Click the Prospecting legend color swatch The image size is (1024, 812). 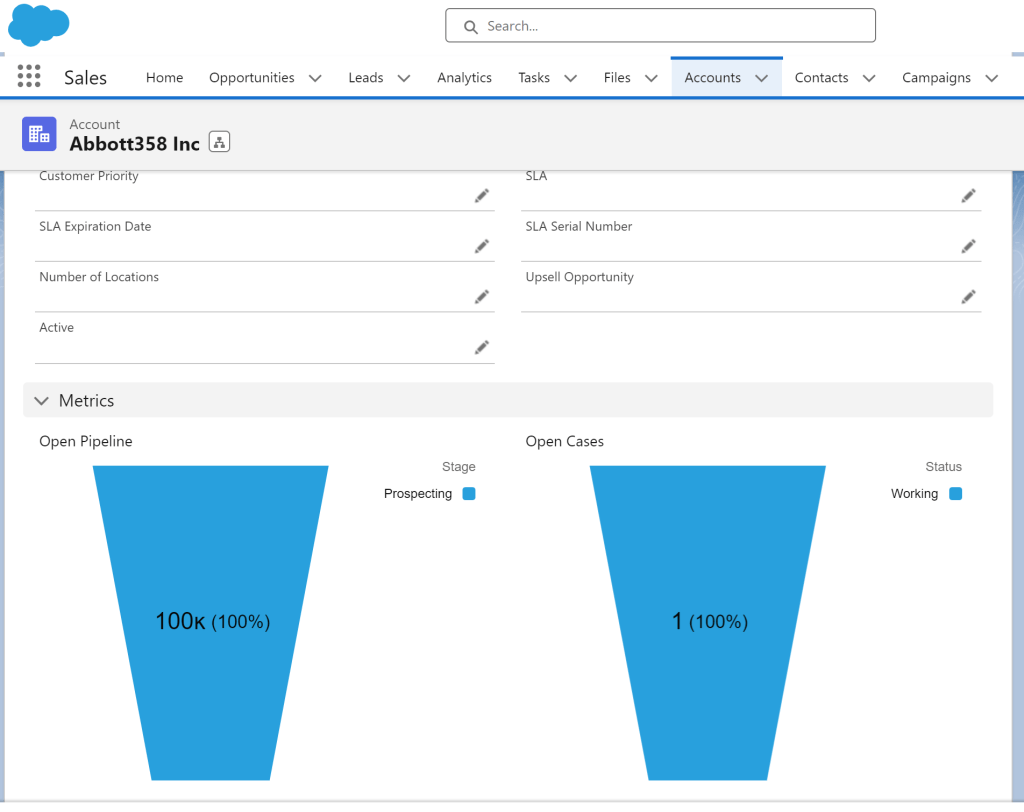point(469,494)
